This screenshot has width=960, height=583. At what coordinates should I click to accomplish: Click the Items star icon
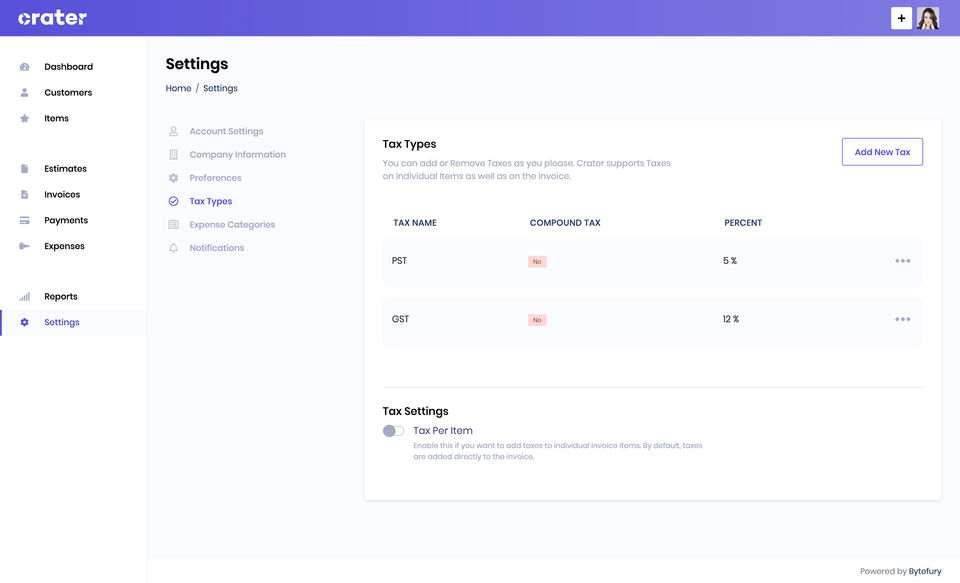click(x=24, y=118)
